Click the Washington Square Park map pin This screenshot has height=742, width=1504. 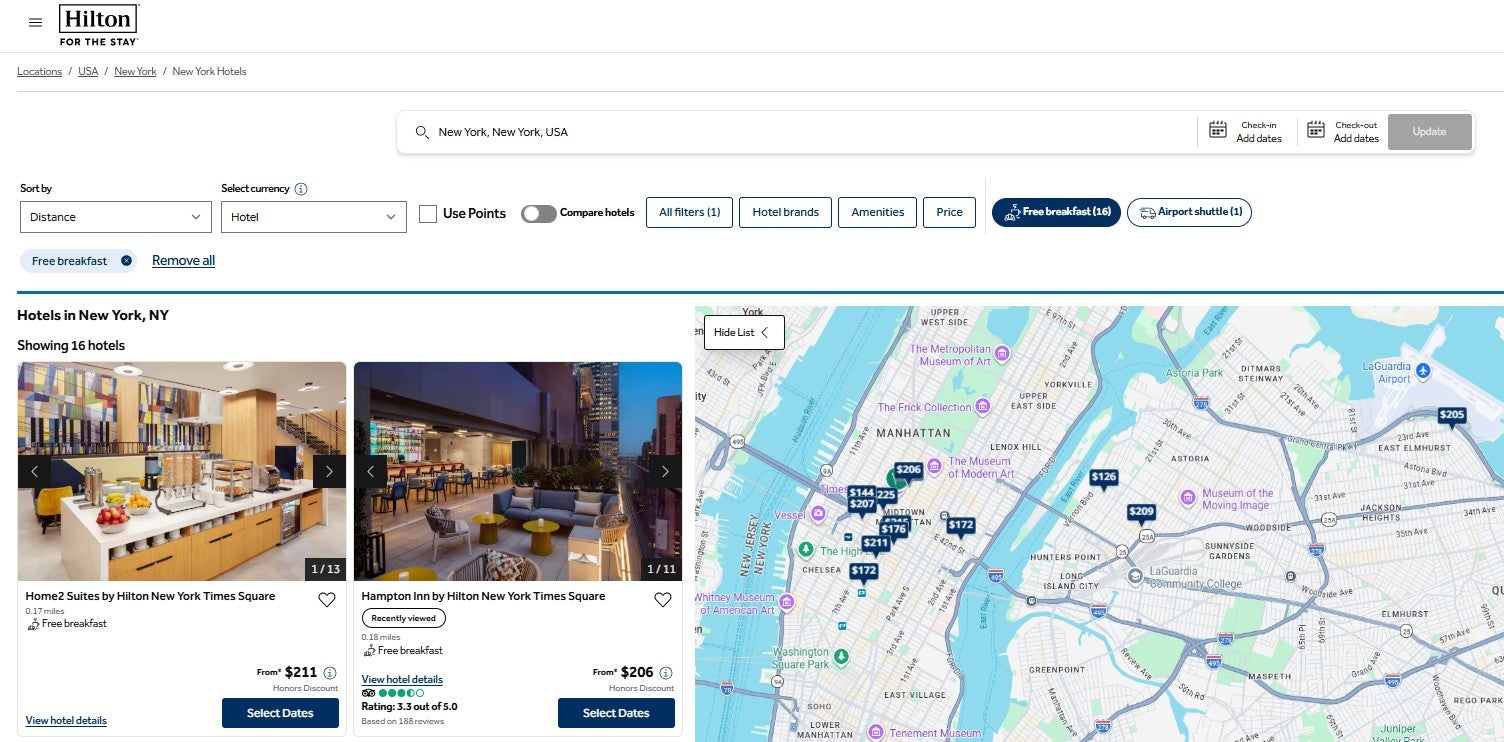point(841,656)
